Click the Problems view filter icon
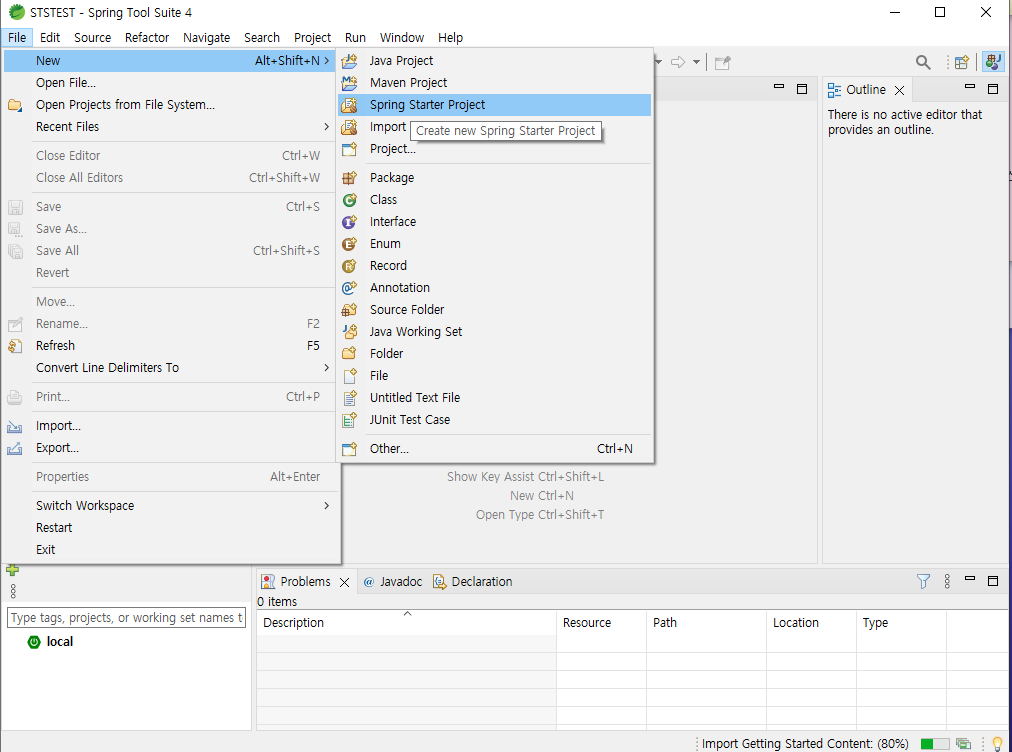The height and width of the screenshot is (752, 1012). click(924, 582)
